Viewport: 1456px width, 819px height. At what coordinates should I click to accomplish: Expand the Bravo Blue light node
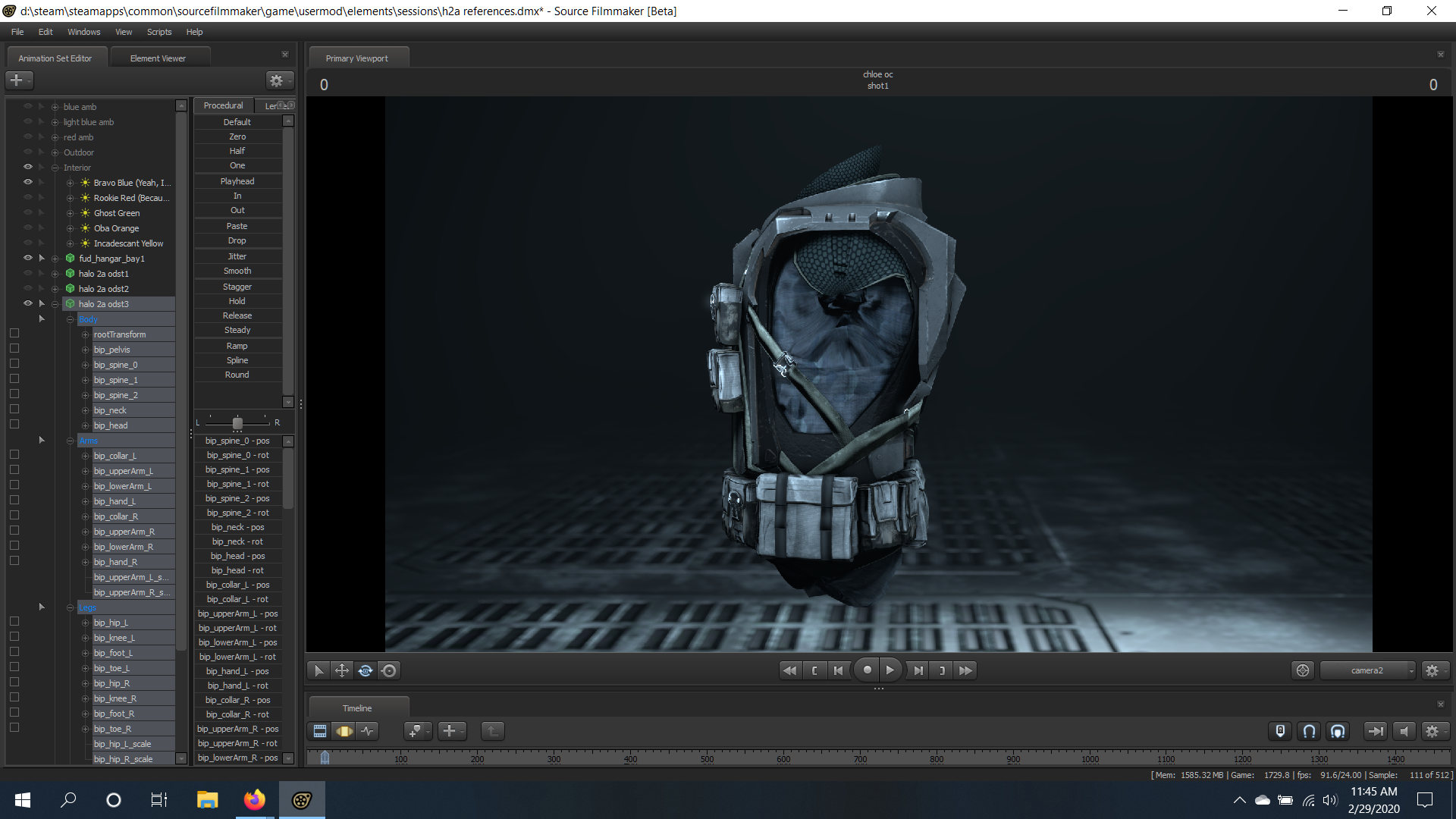tap(70, 183)
